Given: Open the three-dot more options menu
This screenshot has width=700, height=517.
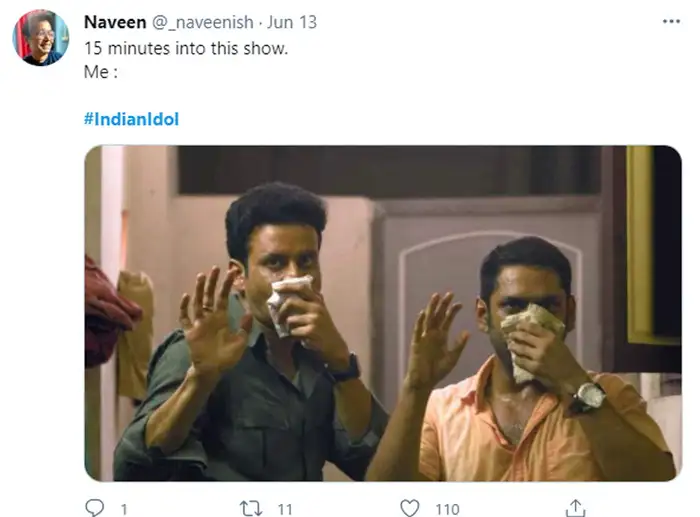Looking at the screenshot, I should click(671, 22).
